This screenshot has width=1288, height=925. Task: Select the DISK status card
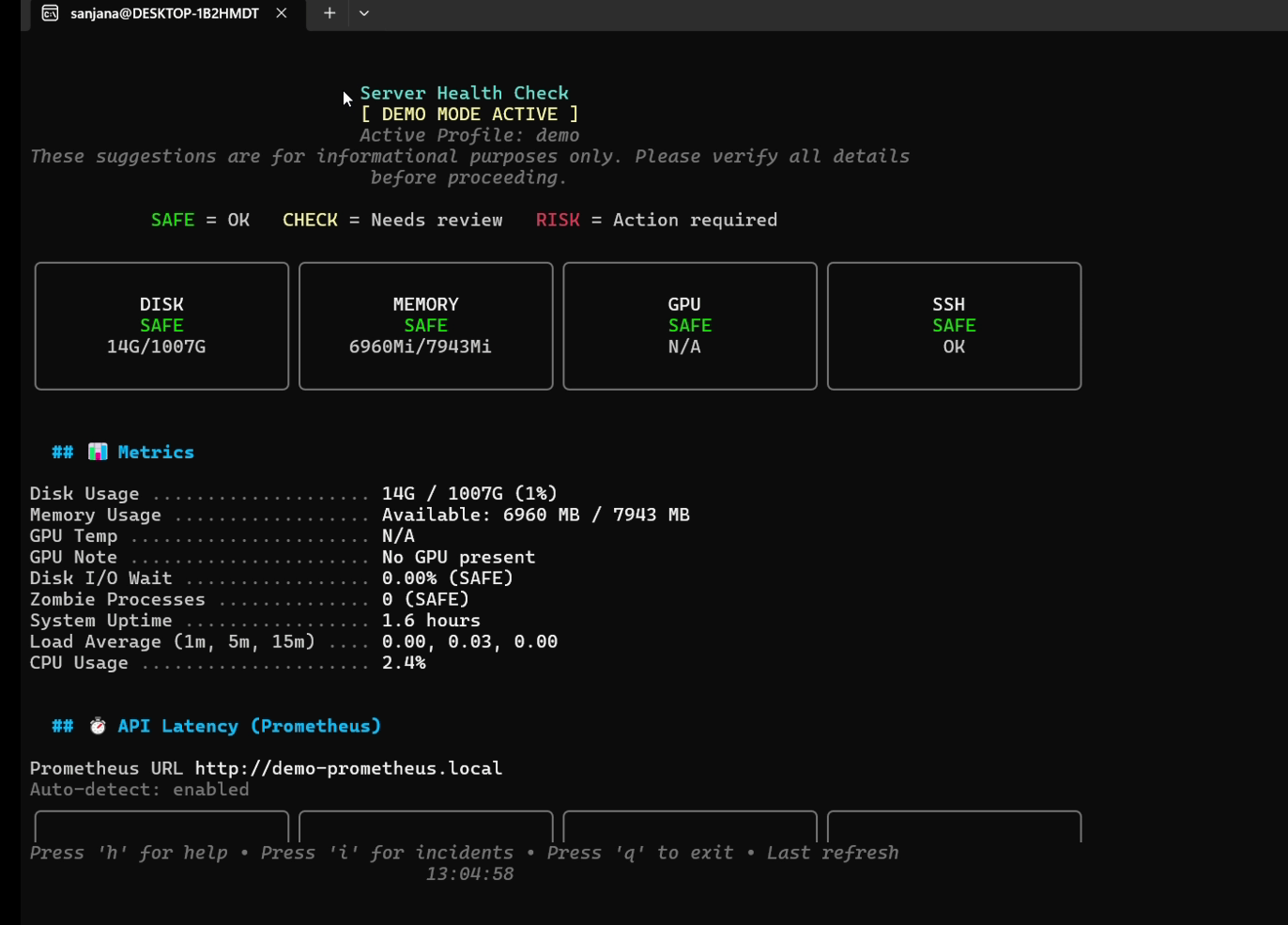[161, 326]
